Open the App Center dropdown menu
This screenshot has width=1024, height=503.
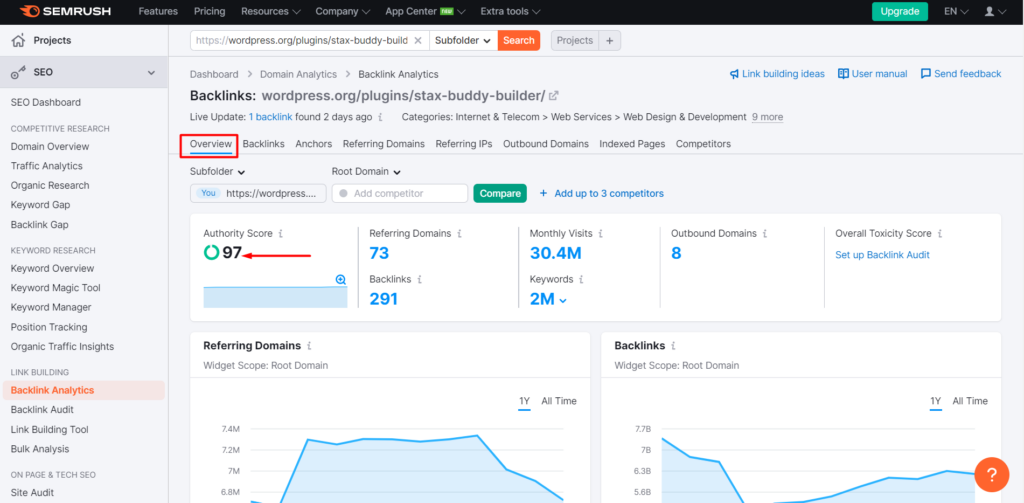[x=425, y=11]
